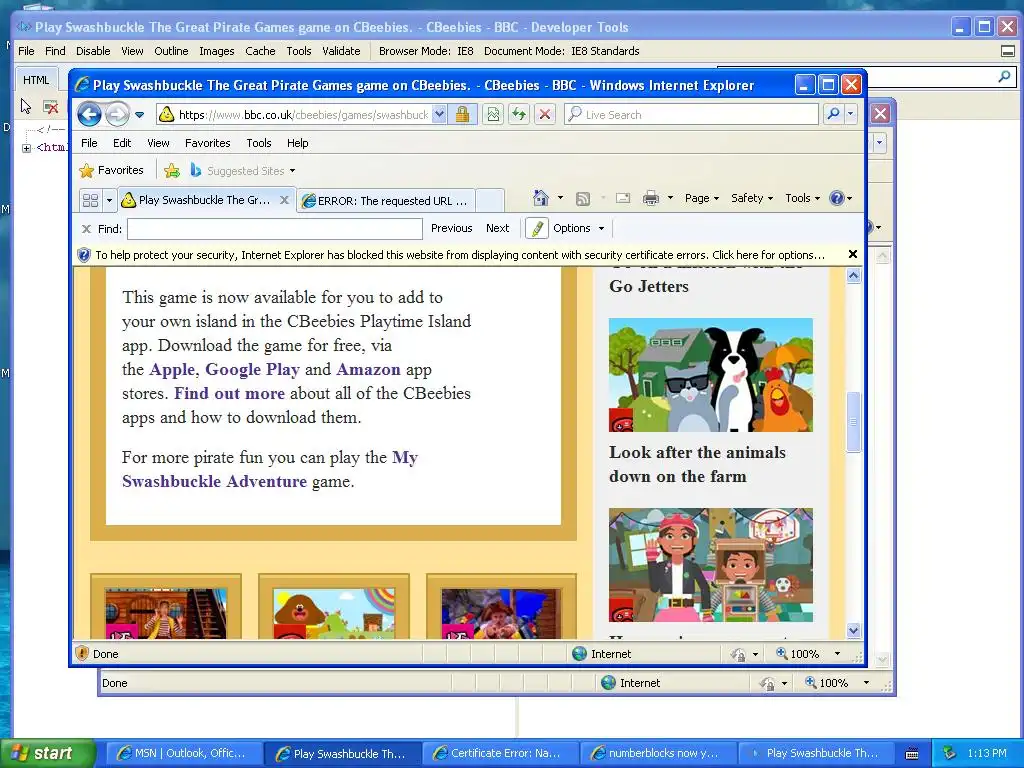Open the Quick Tabs grid icon
The width and height of the screenshot is (1024, 768).
point(90,200)
